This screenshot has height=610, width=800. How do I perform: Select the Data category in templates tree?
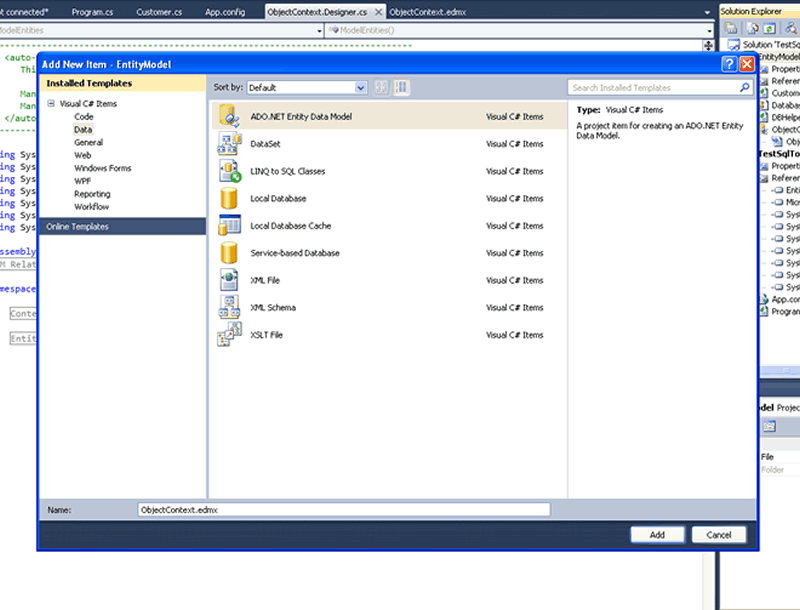pyautogui.click(x=83, y=130)
